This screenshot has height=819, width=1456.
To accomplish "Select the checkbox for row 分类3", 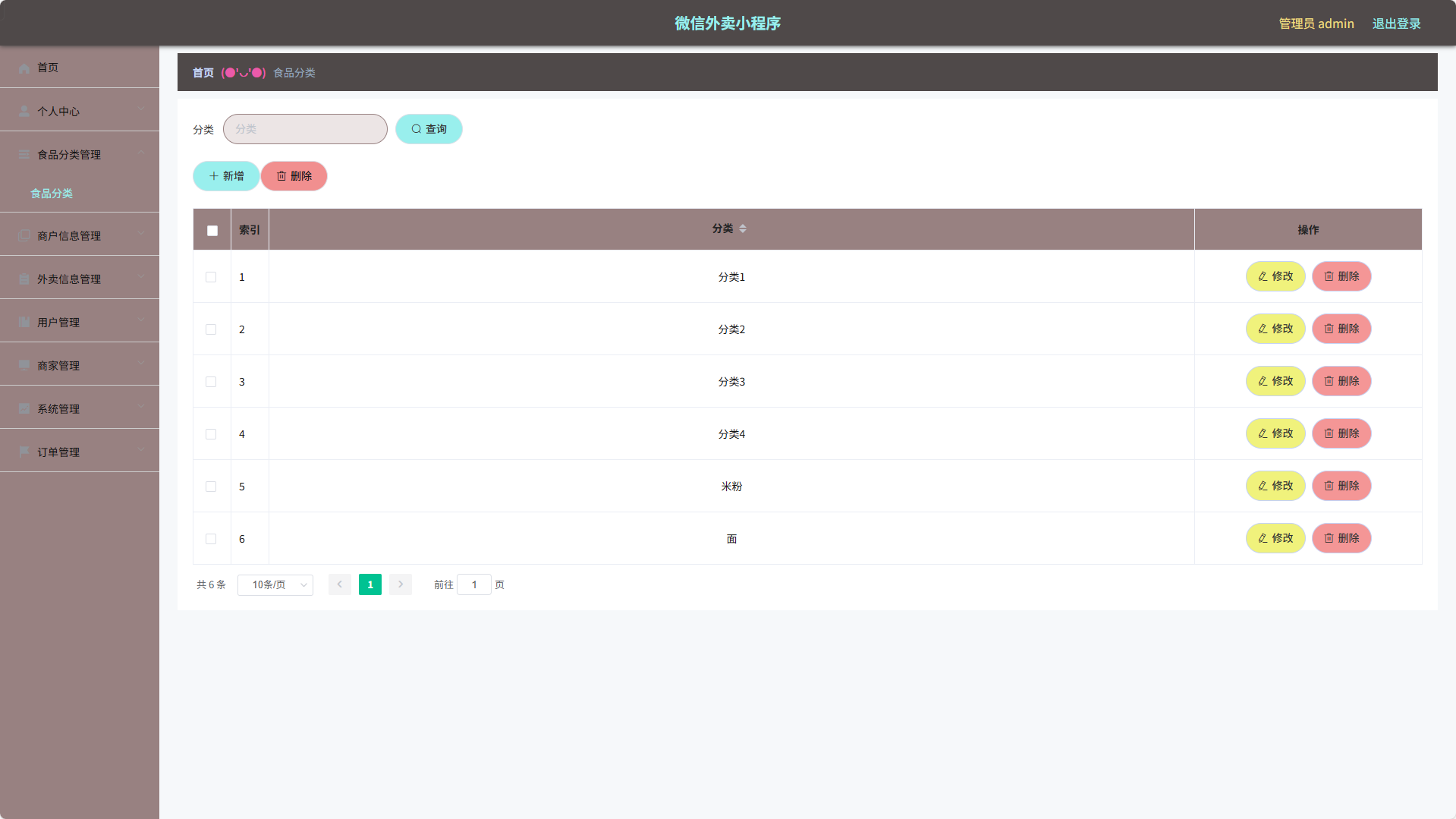I will [x=211, y=382].
